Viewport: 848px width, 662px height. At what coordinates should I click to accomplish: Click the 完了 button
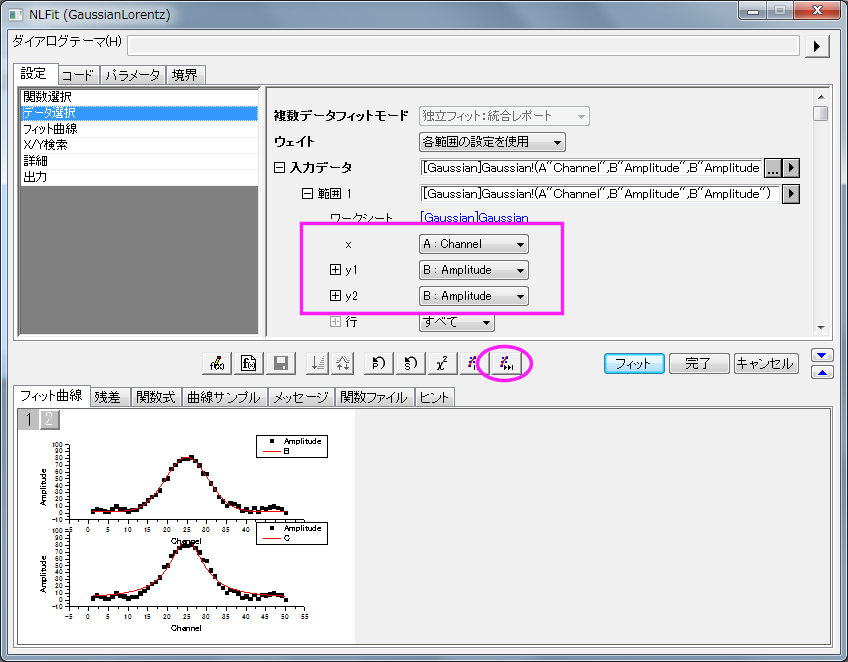tap(699, 363)
